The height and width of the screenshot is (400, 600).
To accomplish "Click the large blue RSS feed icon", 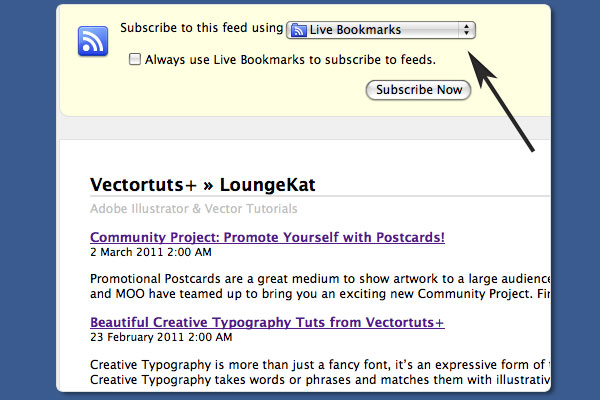I will coord(93,42).
